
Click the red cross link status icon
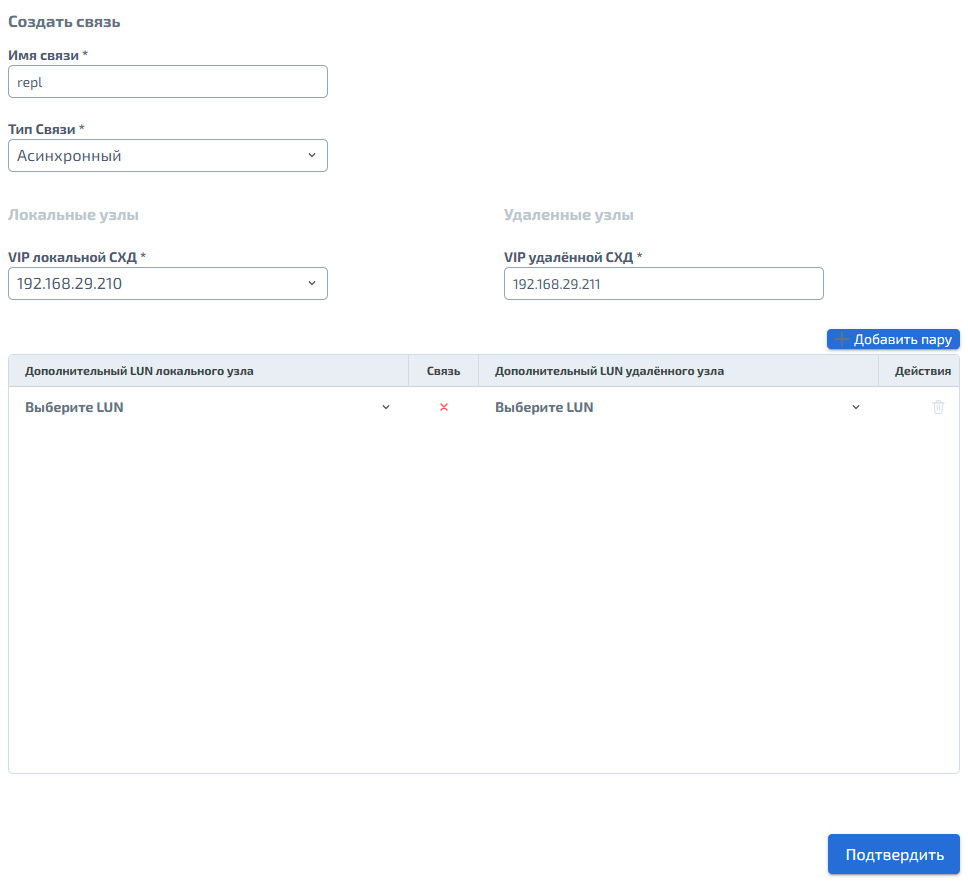(443, 407)
